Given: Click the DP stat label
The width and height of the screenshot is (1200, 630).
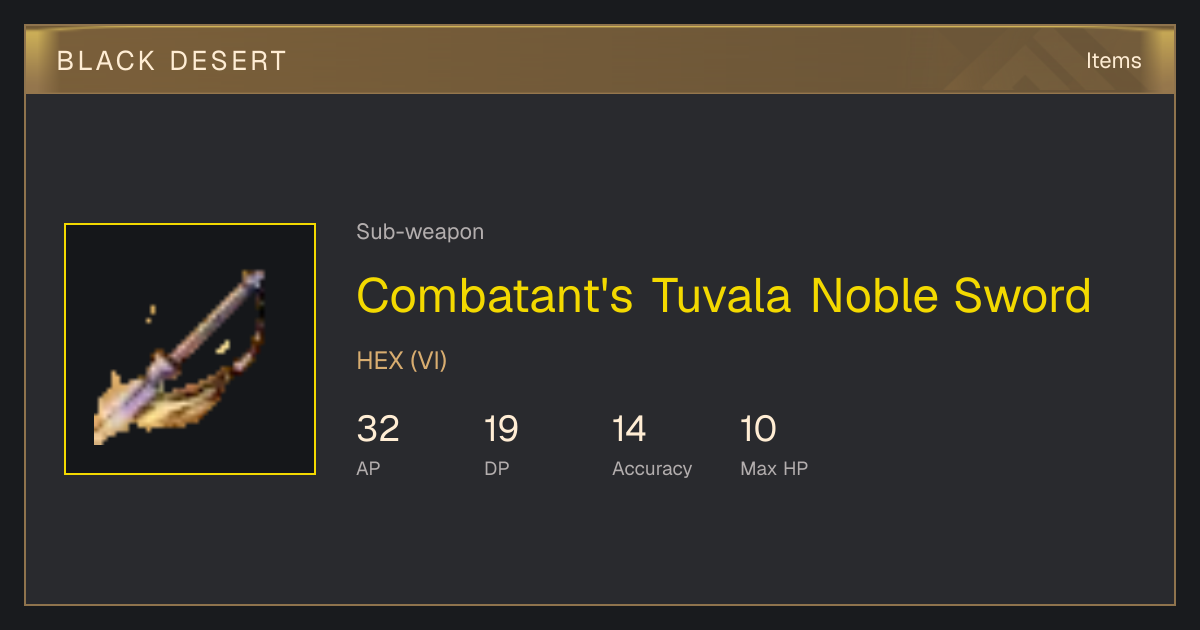Looking at the screenshot, I should [x=497, y=468].
